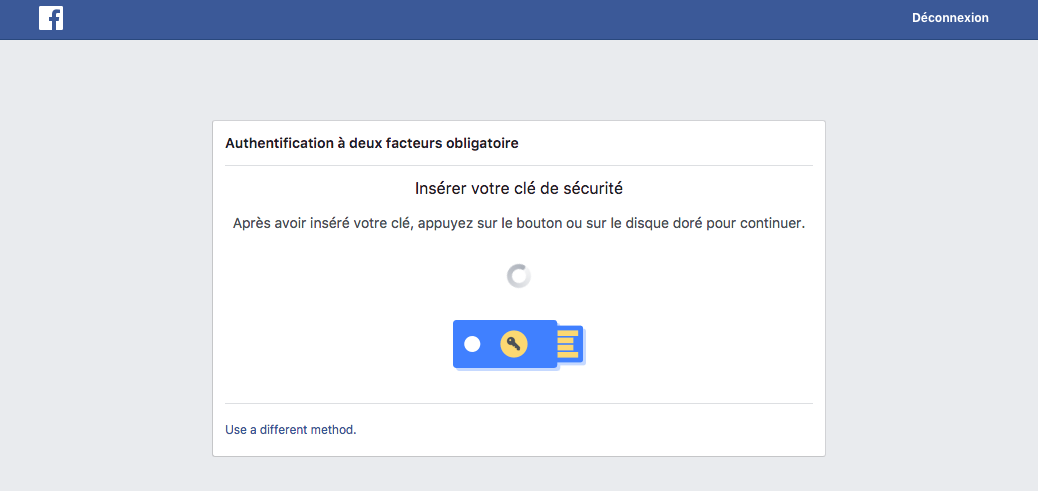This screenshot has height=491, width=1038.
Task: Click the Déconnexion link to log out
Action: pos(950,18)
